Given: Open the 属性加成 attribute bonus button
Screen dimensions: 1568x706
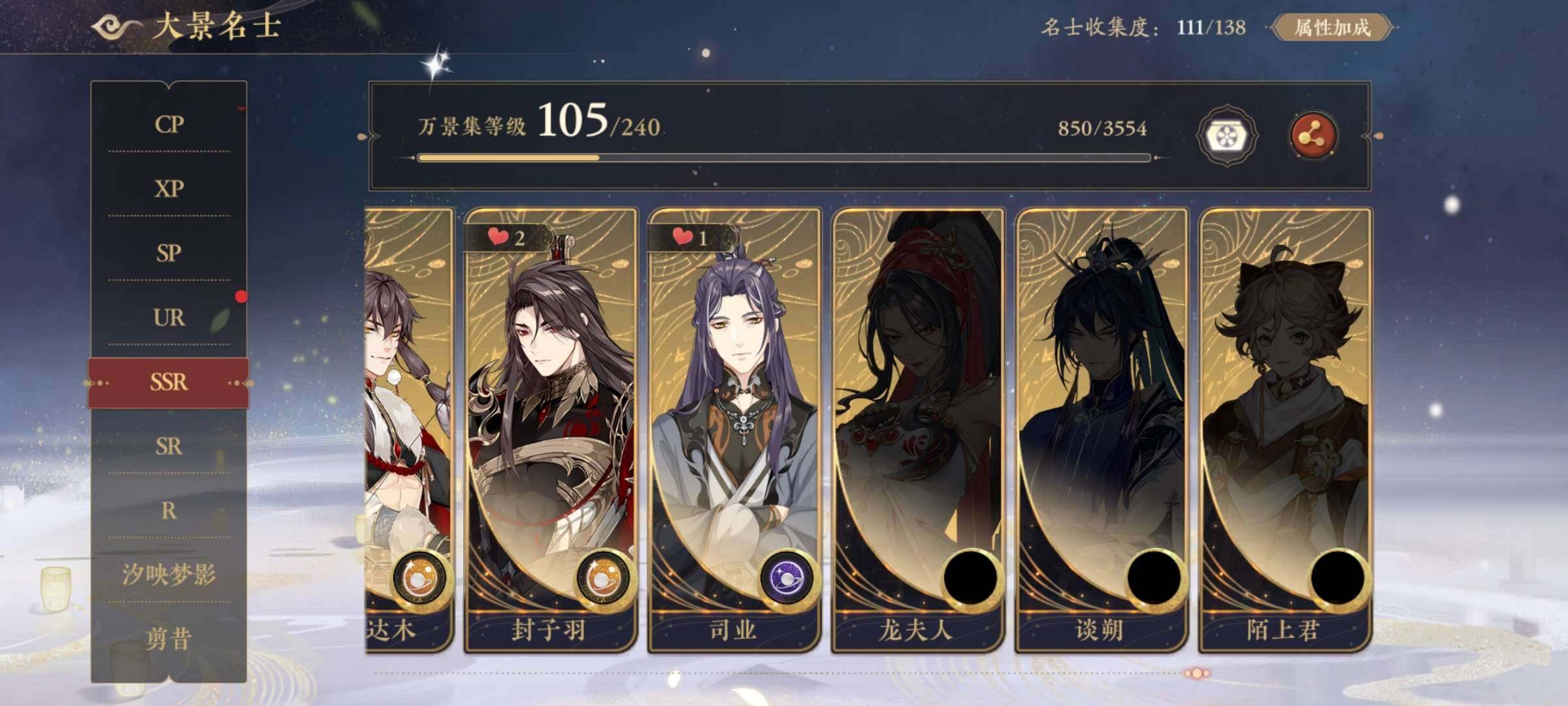Looking at the screenshot, I should coord(1332,27).
